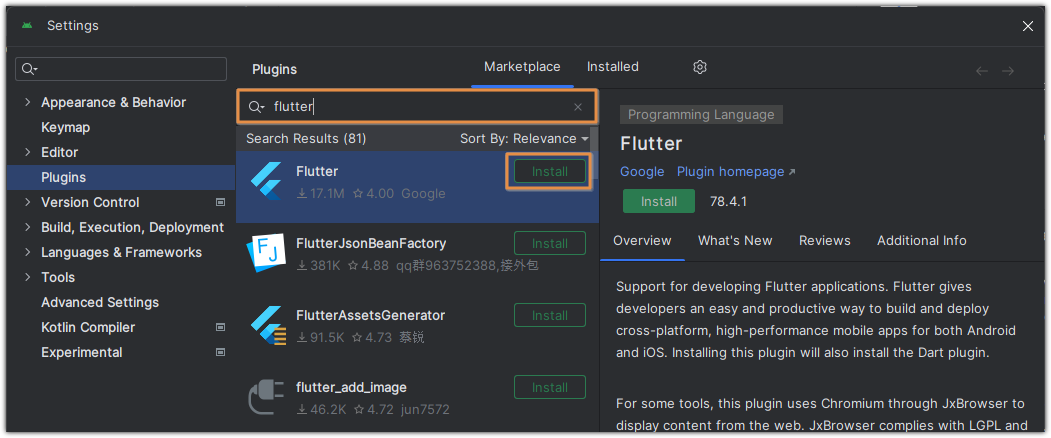Select the FlutterAssetsGenerator plugin name
1051x438 pixels.
(370, 315)
